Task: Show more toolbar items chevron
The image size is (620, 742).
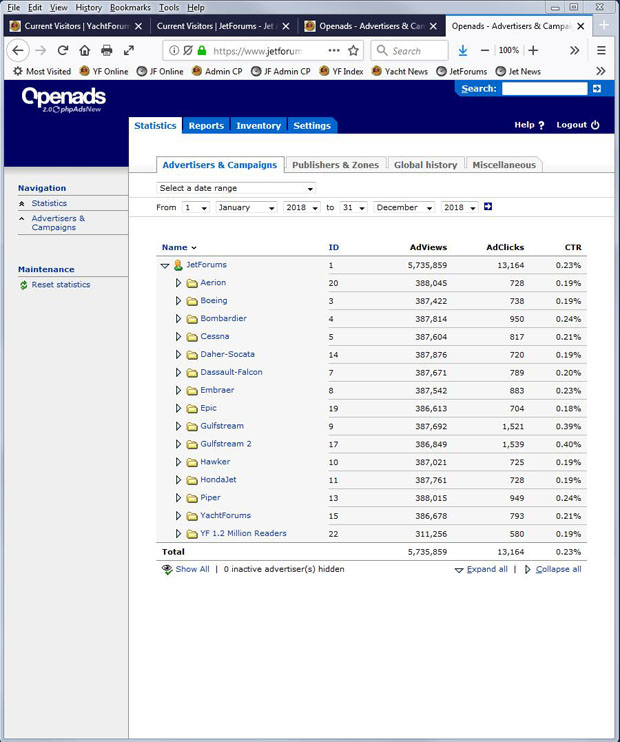Action: click(575, 50)
